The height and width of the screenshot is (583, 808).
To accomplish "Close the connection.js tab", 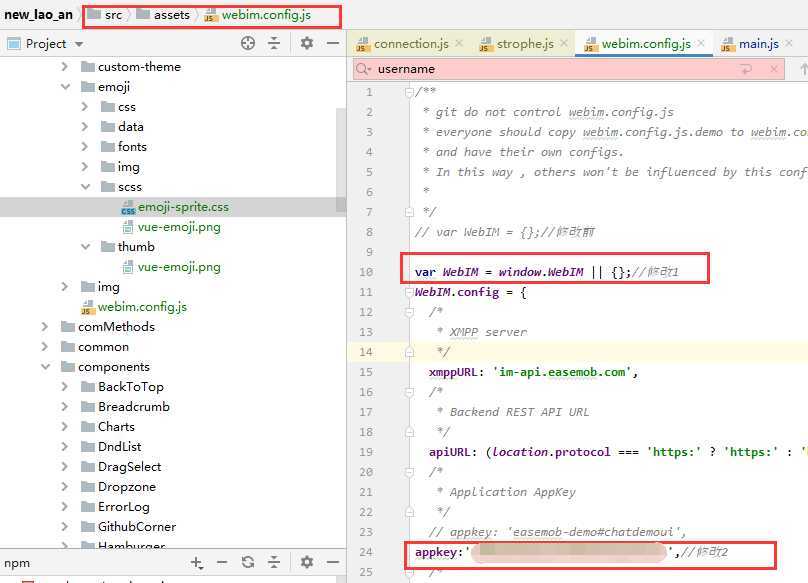I will click(459, 43).
